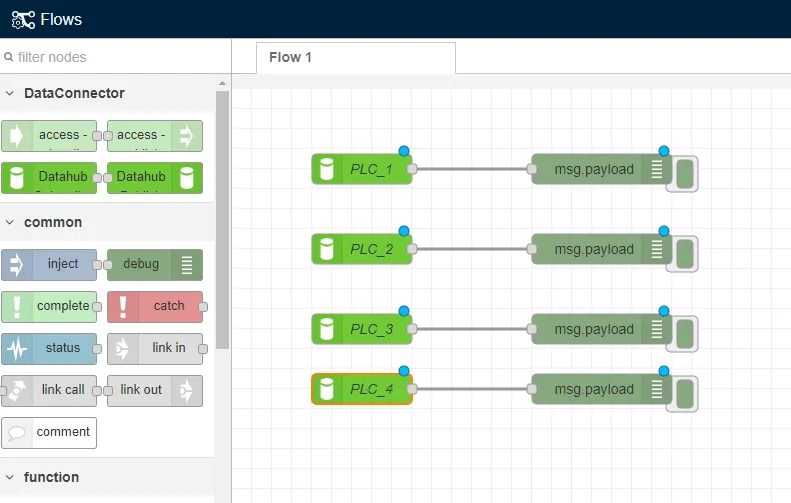Viewport: 791px width, 503px height.
Task: Select the complete node in palette
Action: (x=49, y=307)
